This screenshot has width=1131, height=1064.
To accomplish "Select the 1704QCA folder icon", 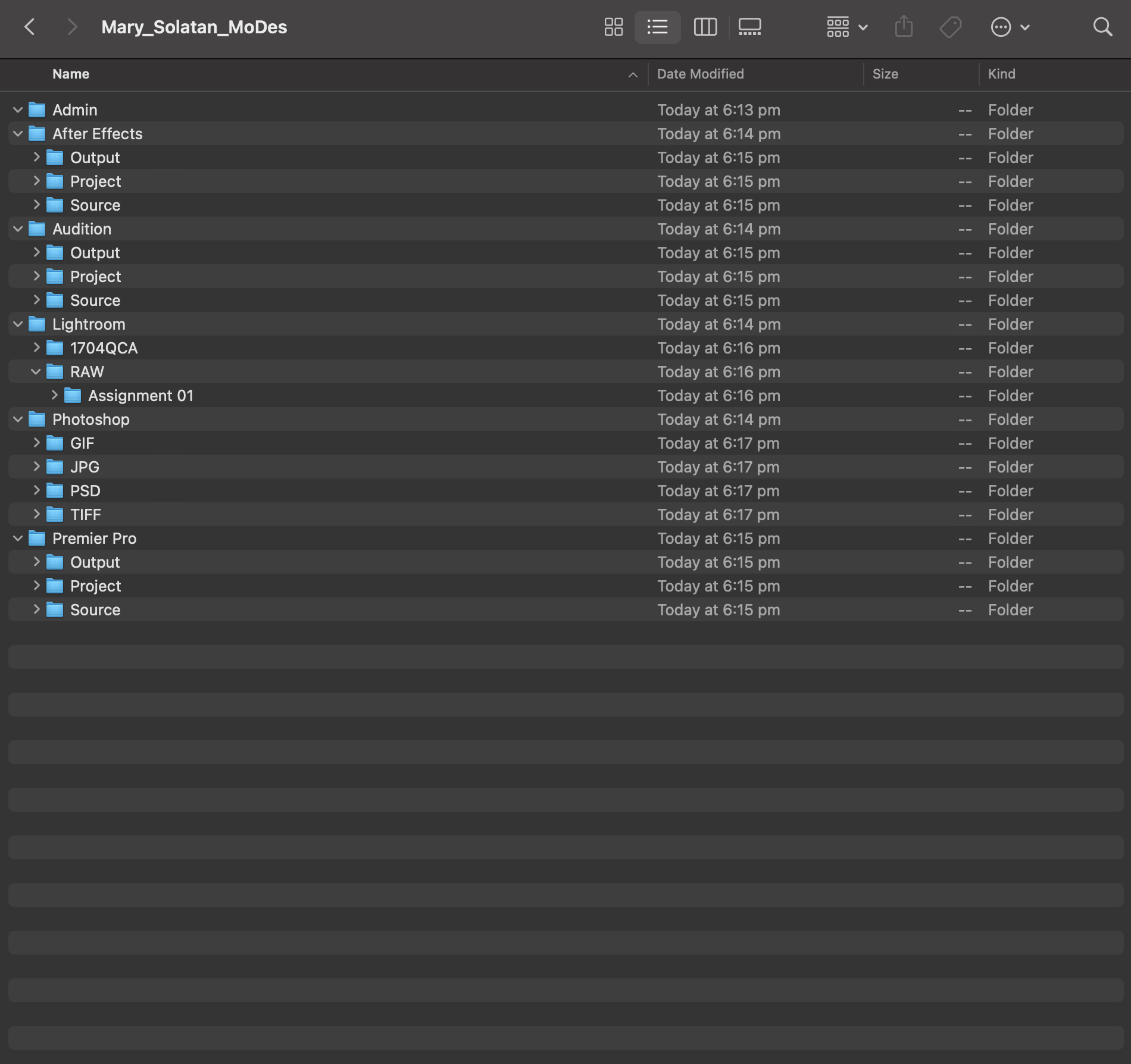I will click(55, 348).
